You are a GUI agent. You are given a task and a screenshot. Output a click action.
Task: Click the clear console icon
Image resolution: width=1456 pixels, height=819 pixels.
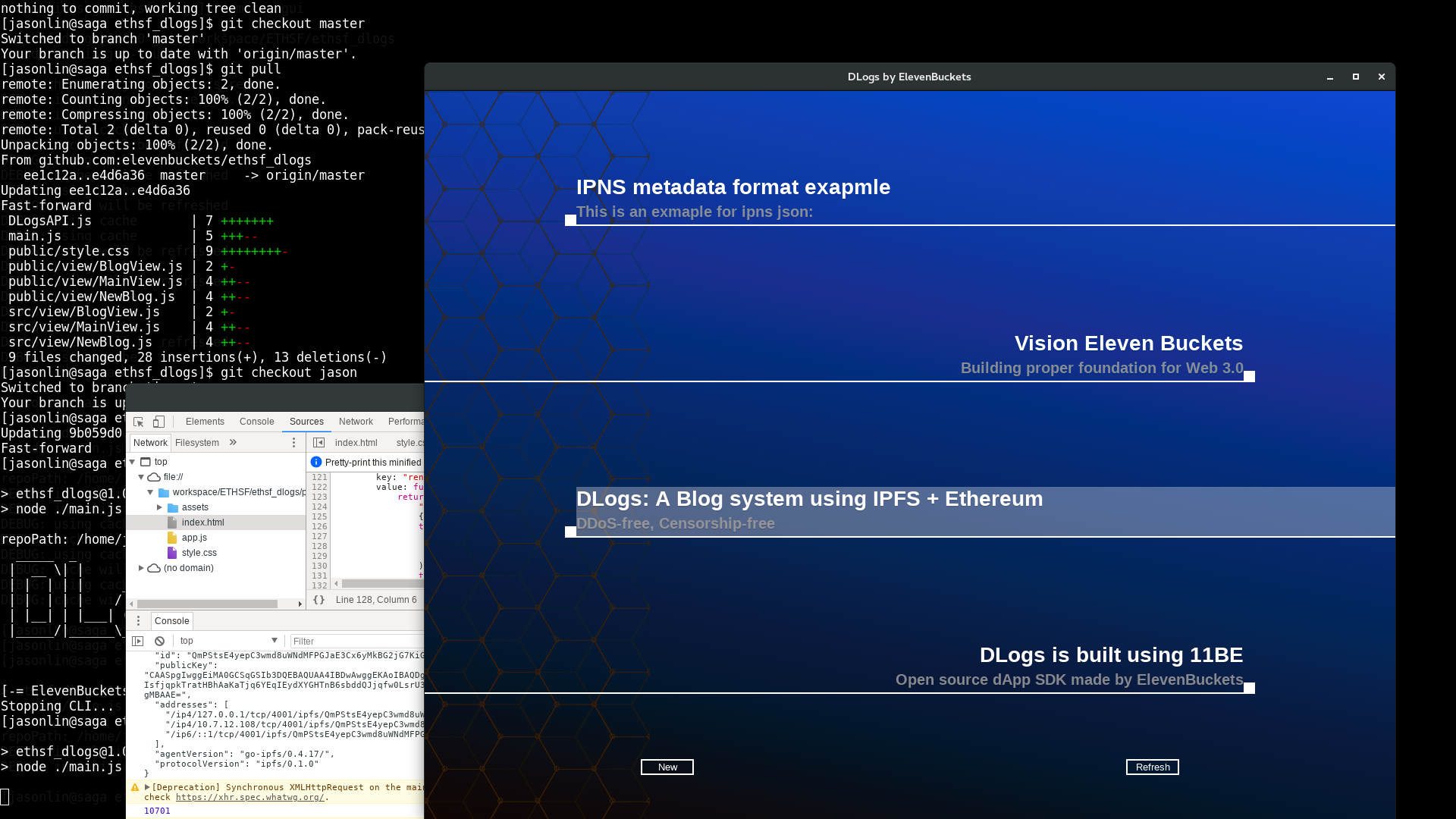[159, 641]
